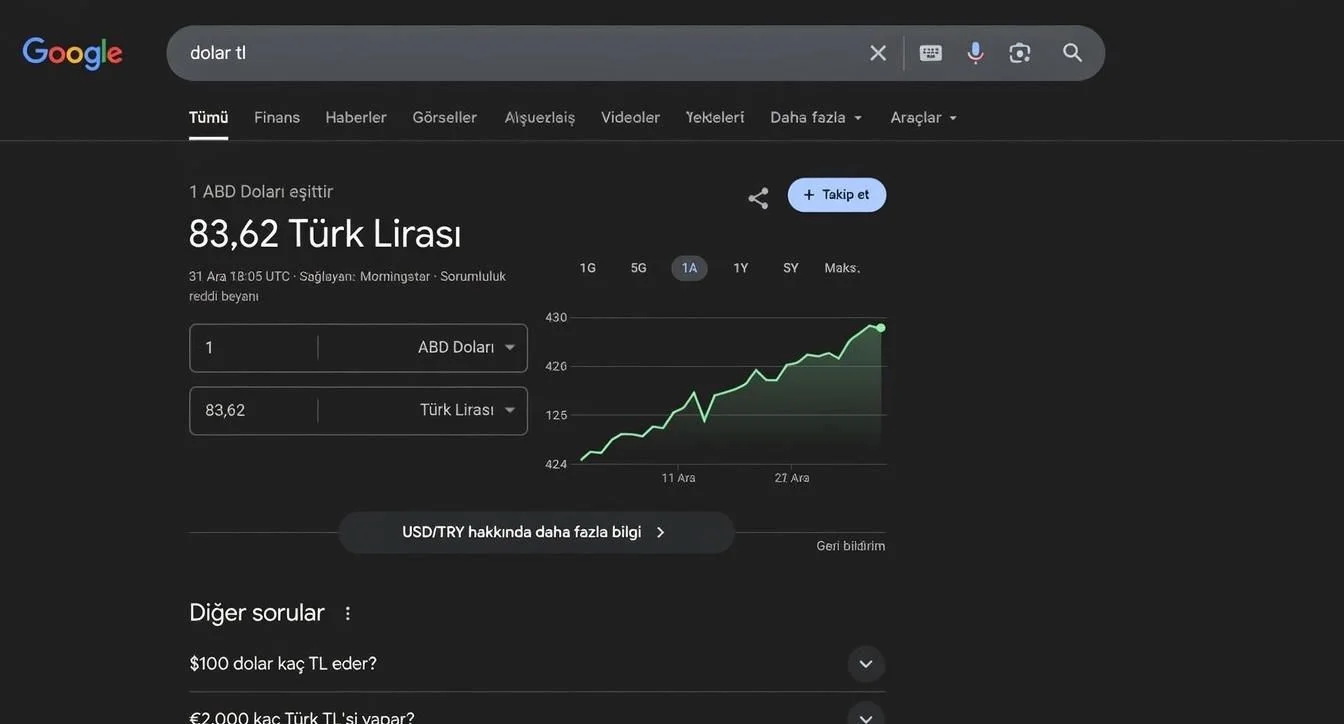This screenshot has width=1344, height=724.
Task: Click the 11 Ara chart date label
Action: click(678, 478)
